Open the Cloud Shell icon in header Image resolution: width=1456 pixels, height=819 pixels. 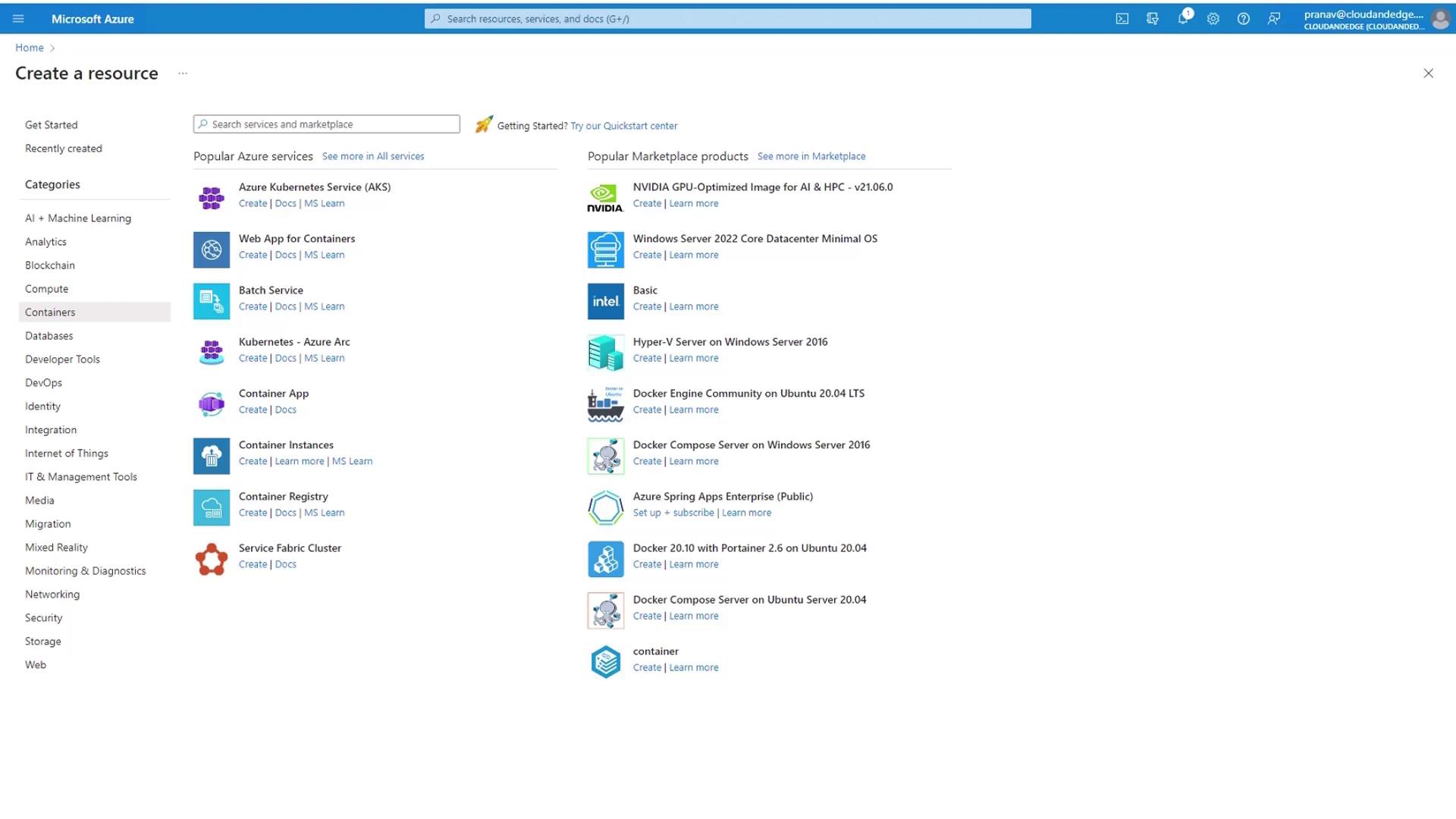tap(1122, 19)
